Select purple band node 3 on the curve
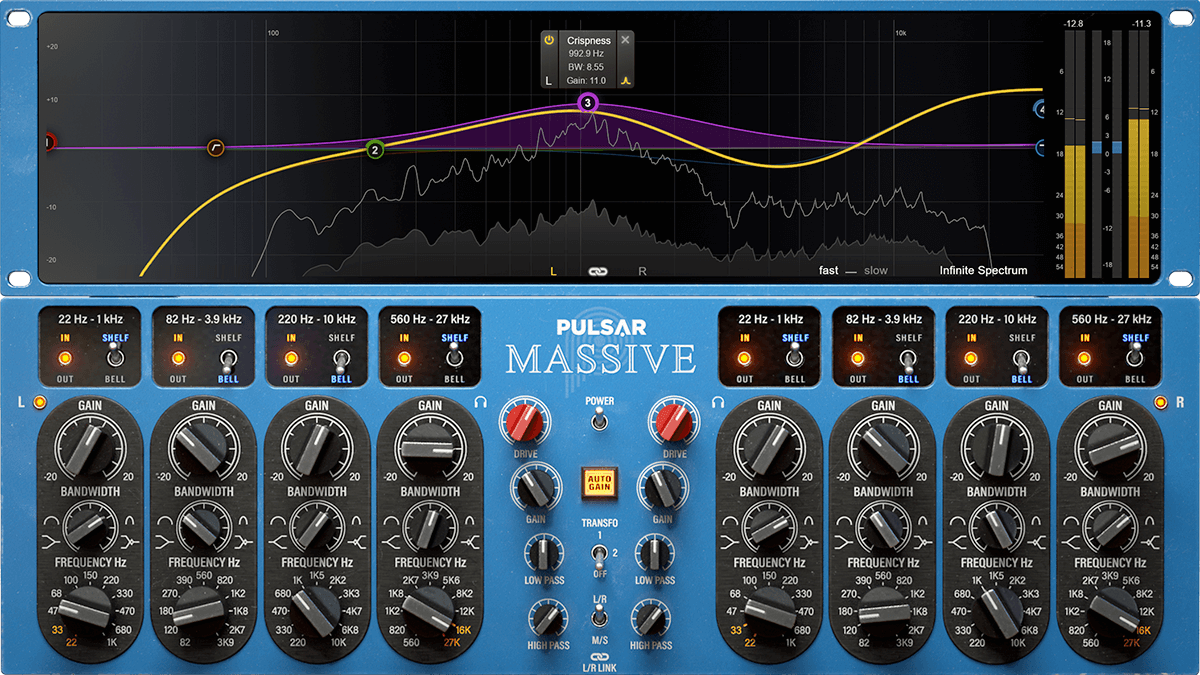 [x=588, y=103]
